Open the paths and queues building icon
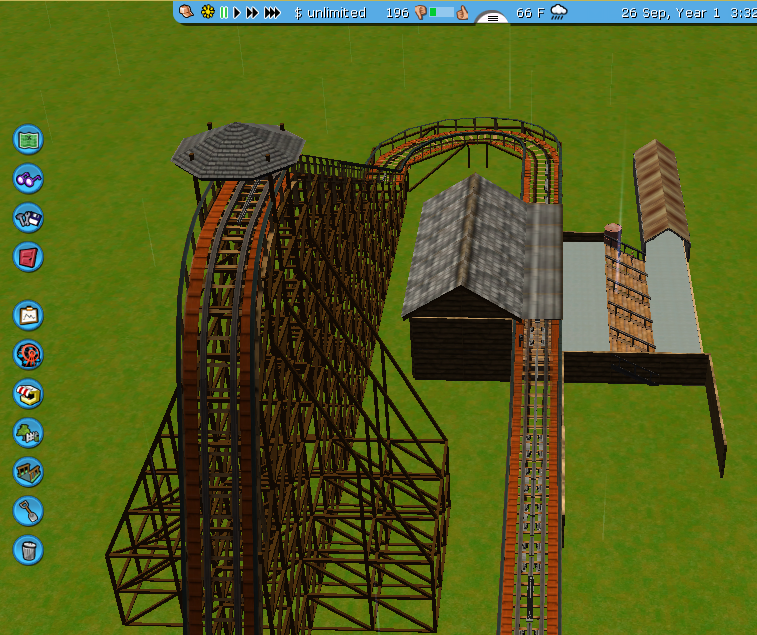This screenshot has height=635, width=757. [28, 471]
